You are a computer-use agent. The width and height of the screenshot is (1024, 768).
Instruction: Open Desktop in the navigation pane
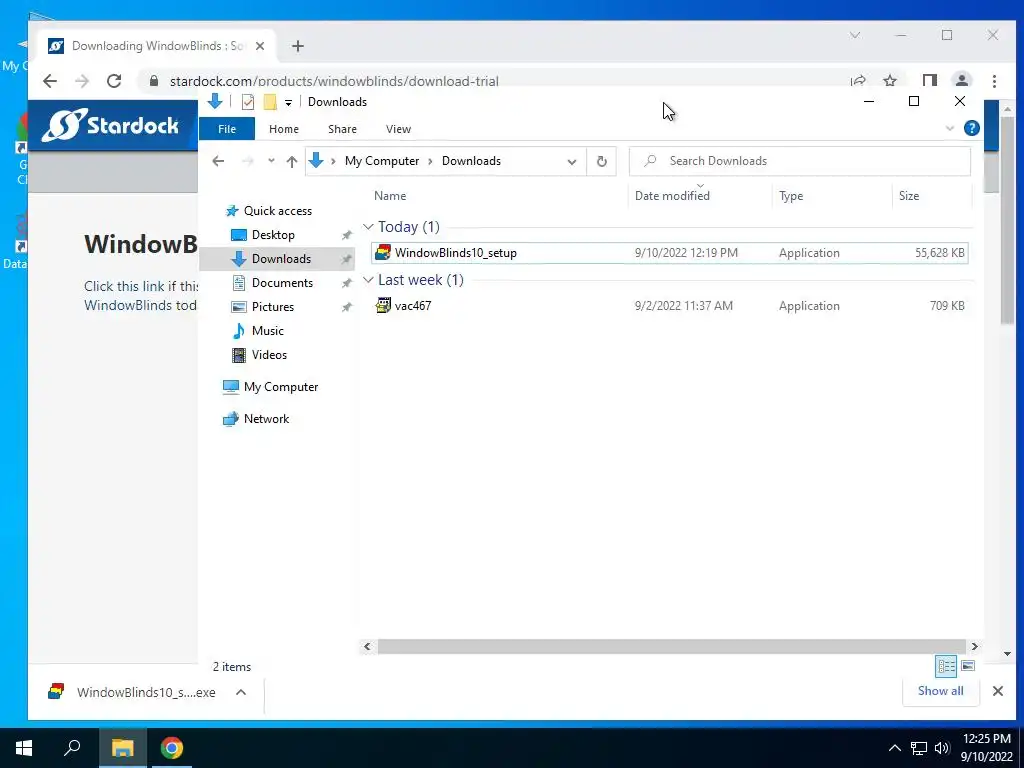273,235
